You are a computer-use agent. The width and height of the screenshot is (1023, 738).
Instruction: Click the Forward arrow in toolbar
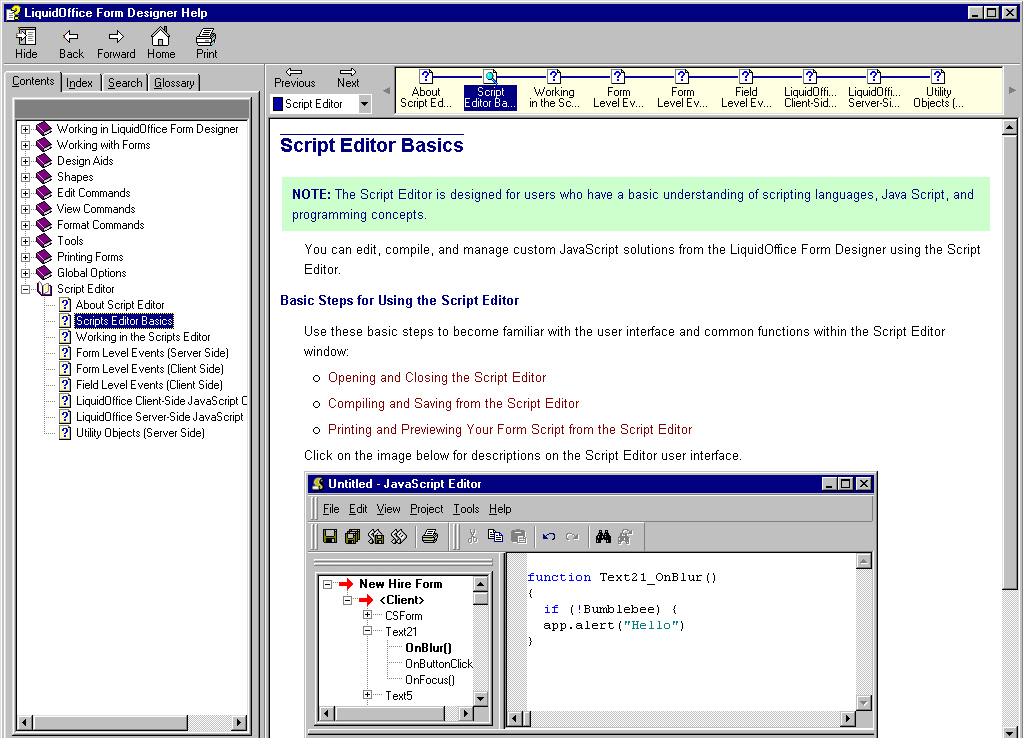point(116,43)
